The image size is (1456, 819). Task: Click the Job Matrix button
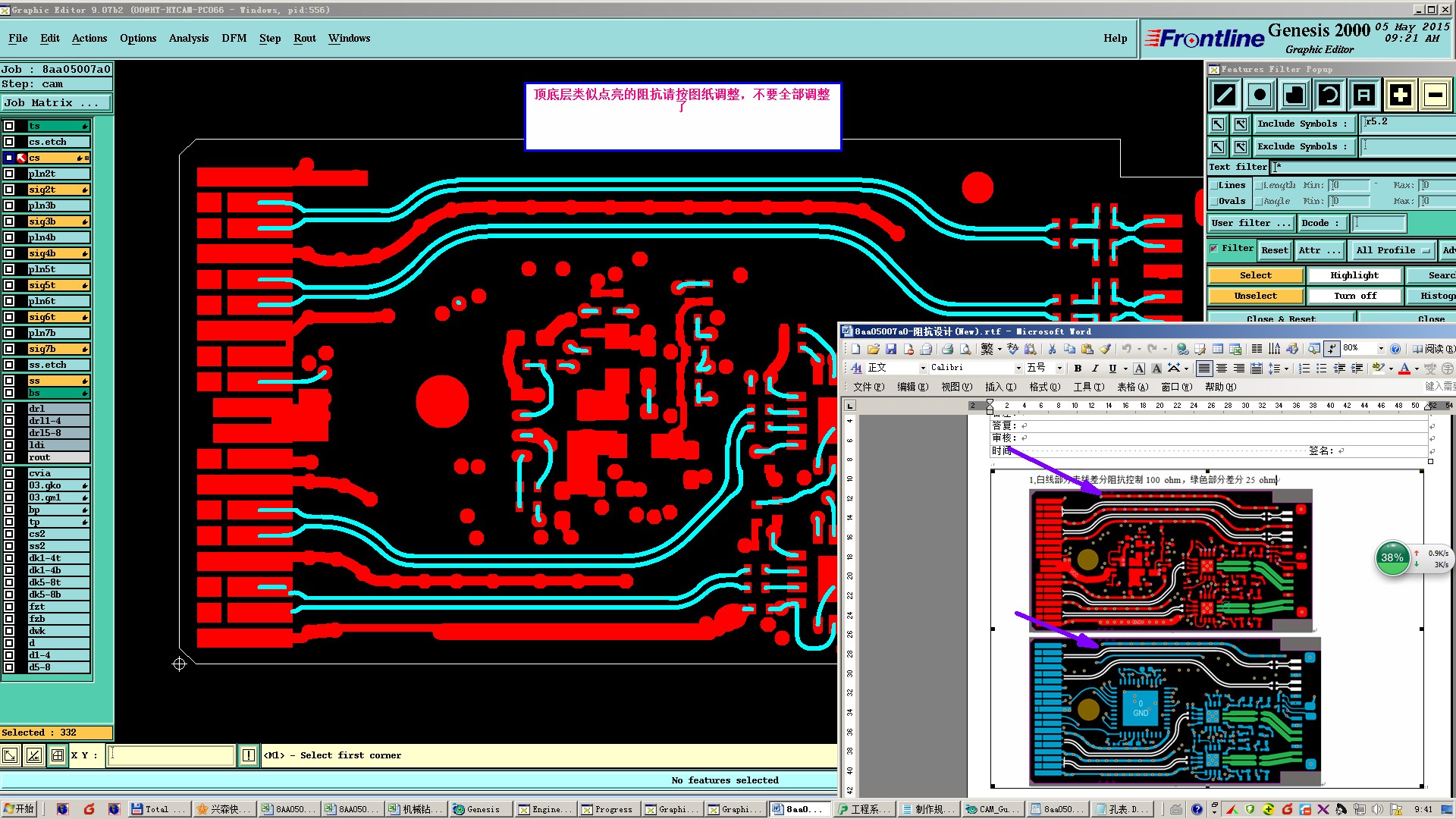tap(56, 102)
